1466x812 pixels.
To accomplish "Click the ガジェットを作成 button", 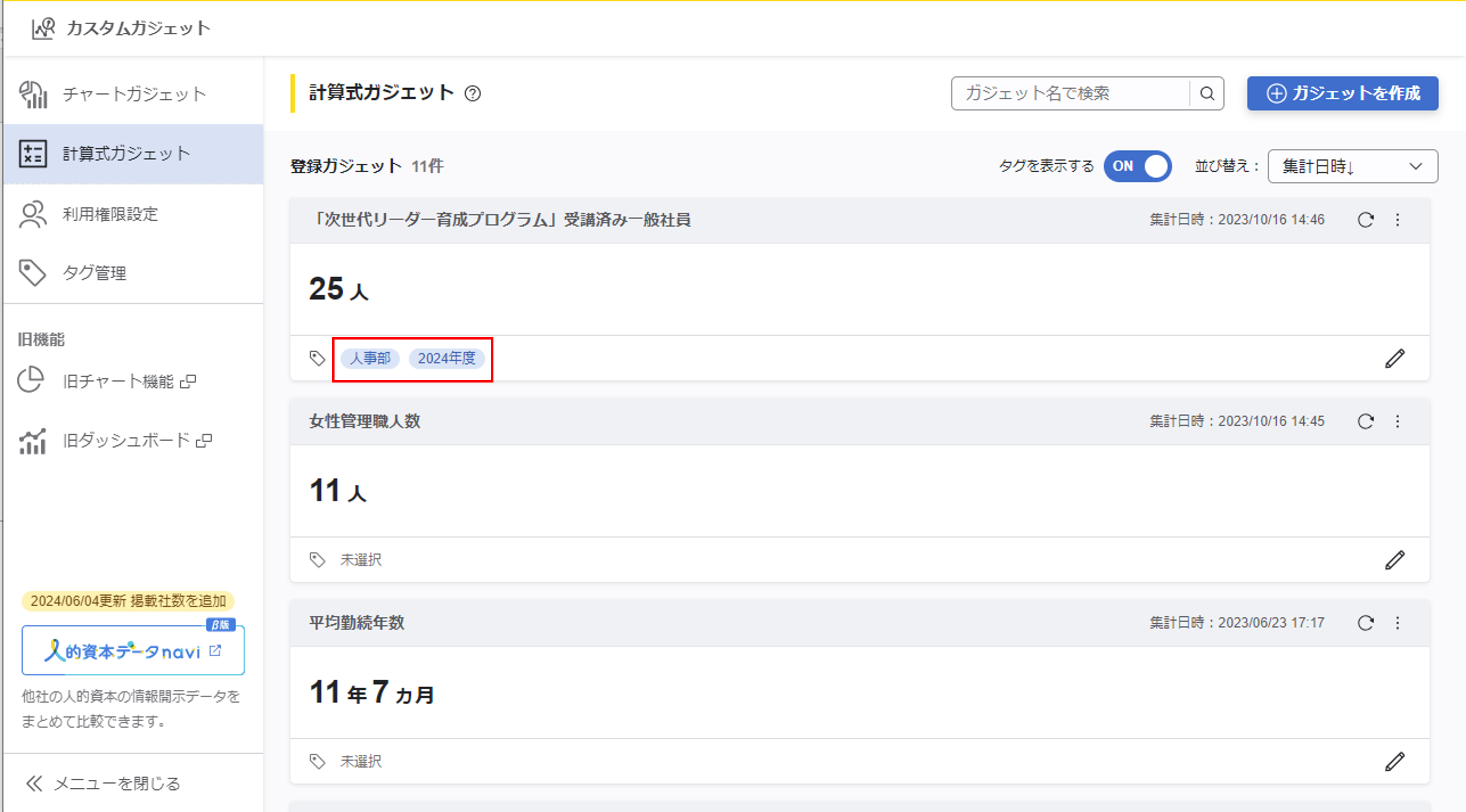I will (x=1342, y=93).
